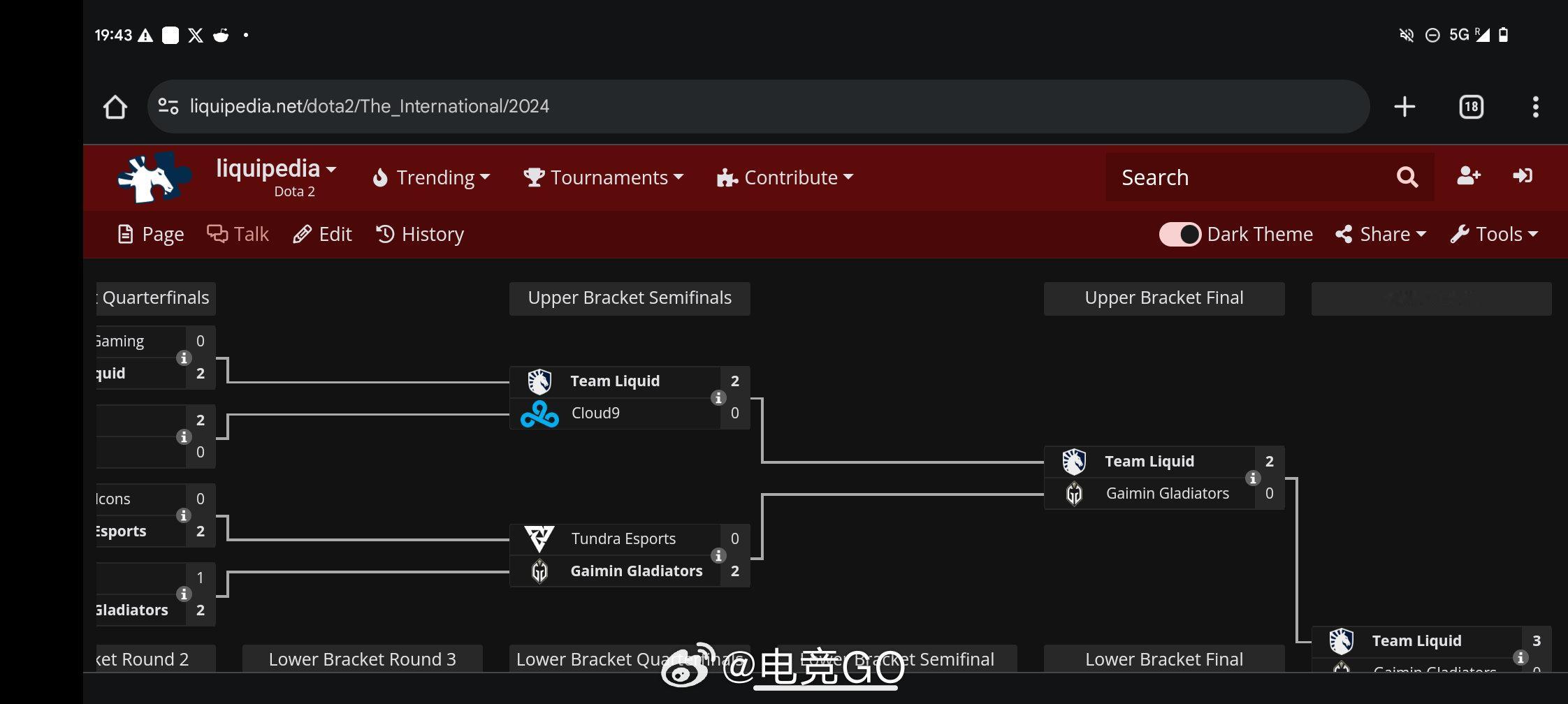Screen dimensions: 1568x704
Task: Open match info for Upper Bracket Final
Action: click(x=1253, y=478)
